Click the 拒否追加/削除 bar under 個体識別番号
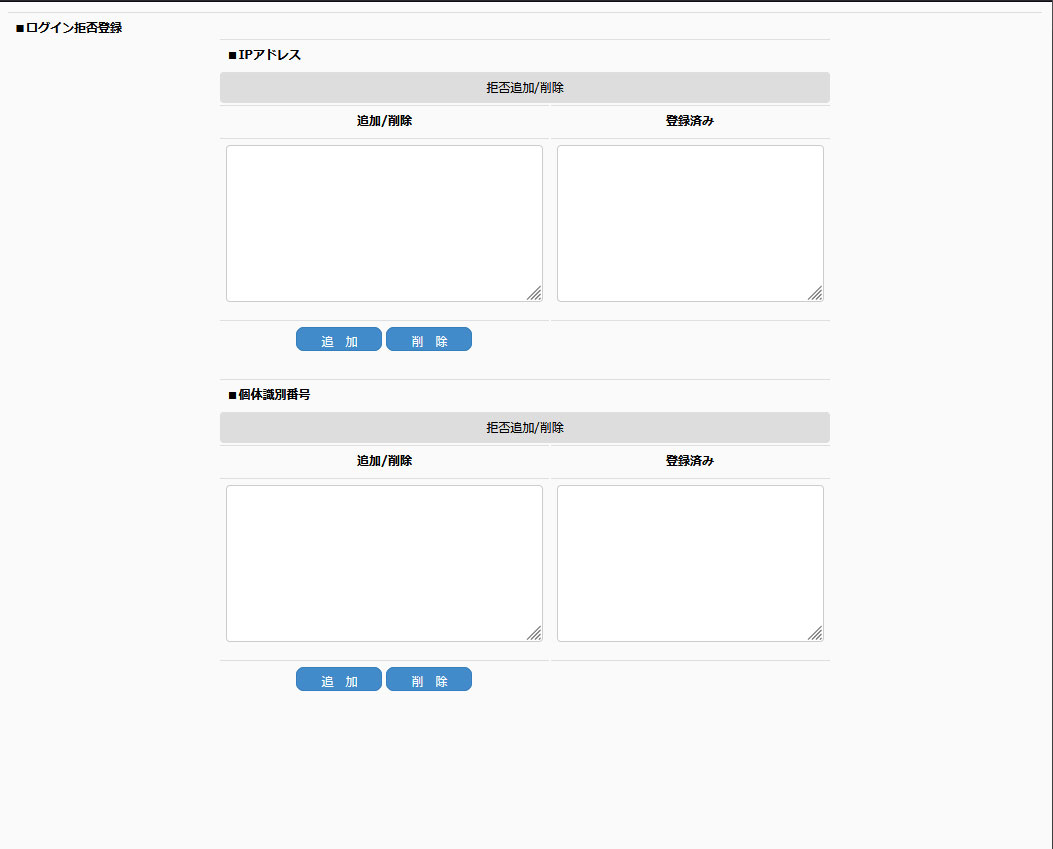 pos(525,428)
